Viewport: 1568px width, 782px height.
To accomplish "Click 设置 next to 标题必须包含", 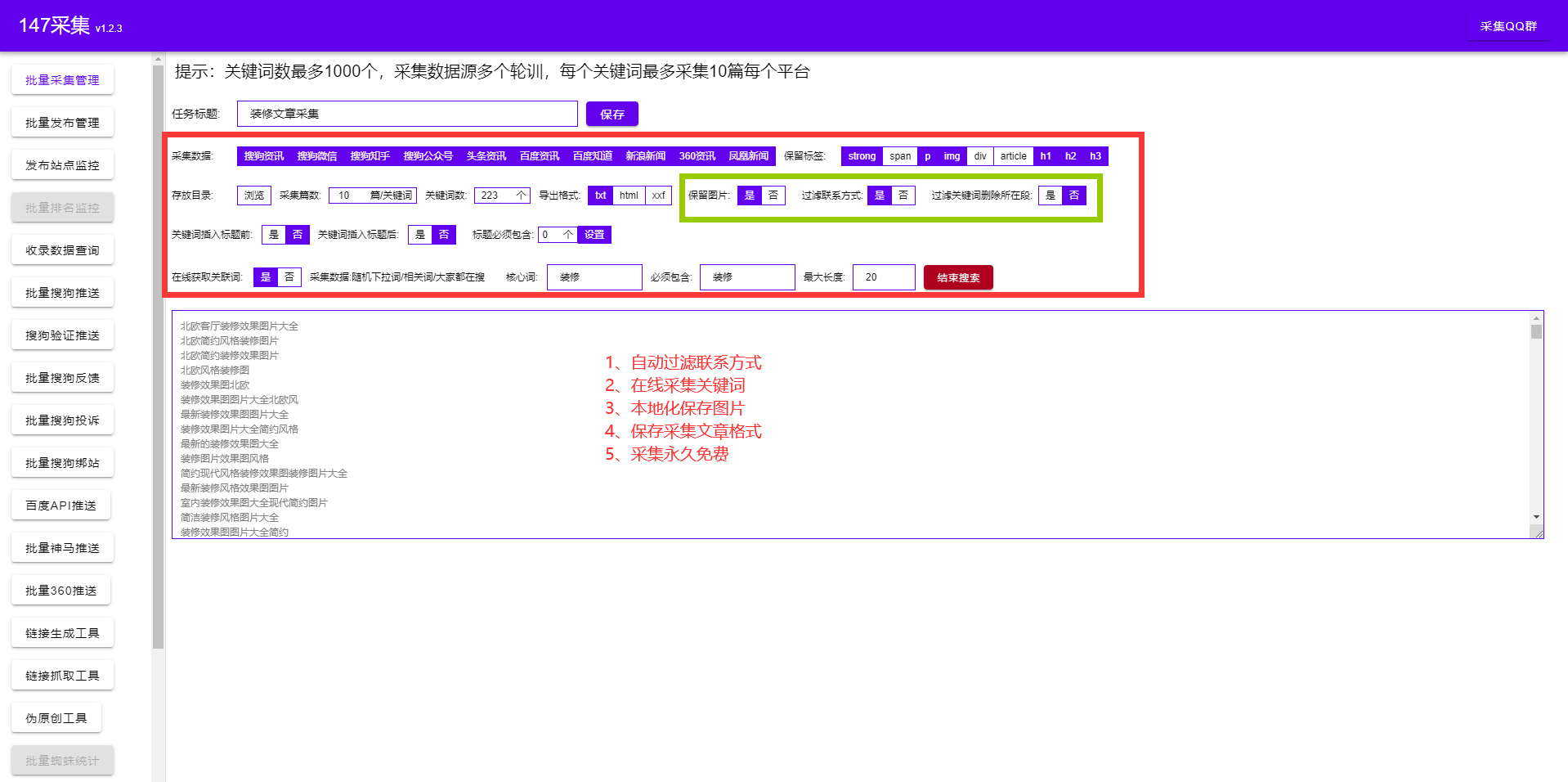I will 594,235.
